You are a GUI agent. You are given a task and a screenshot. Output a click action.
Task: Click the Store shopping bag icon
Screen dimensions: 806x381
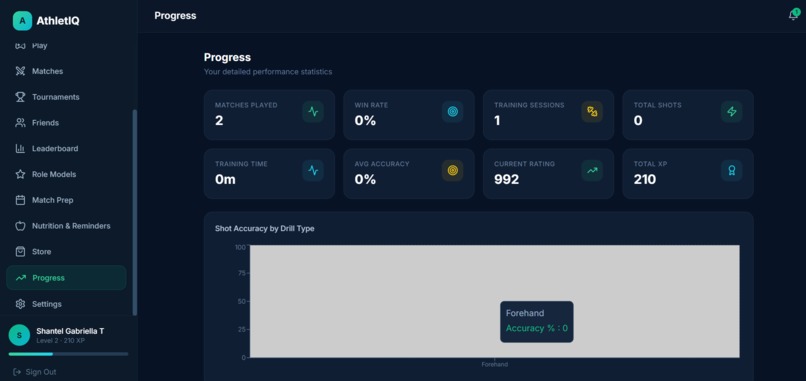tap(20, 251)
